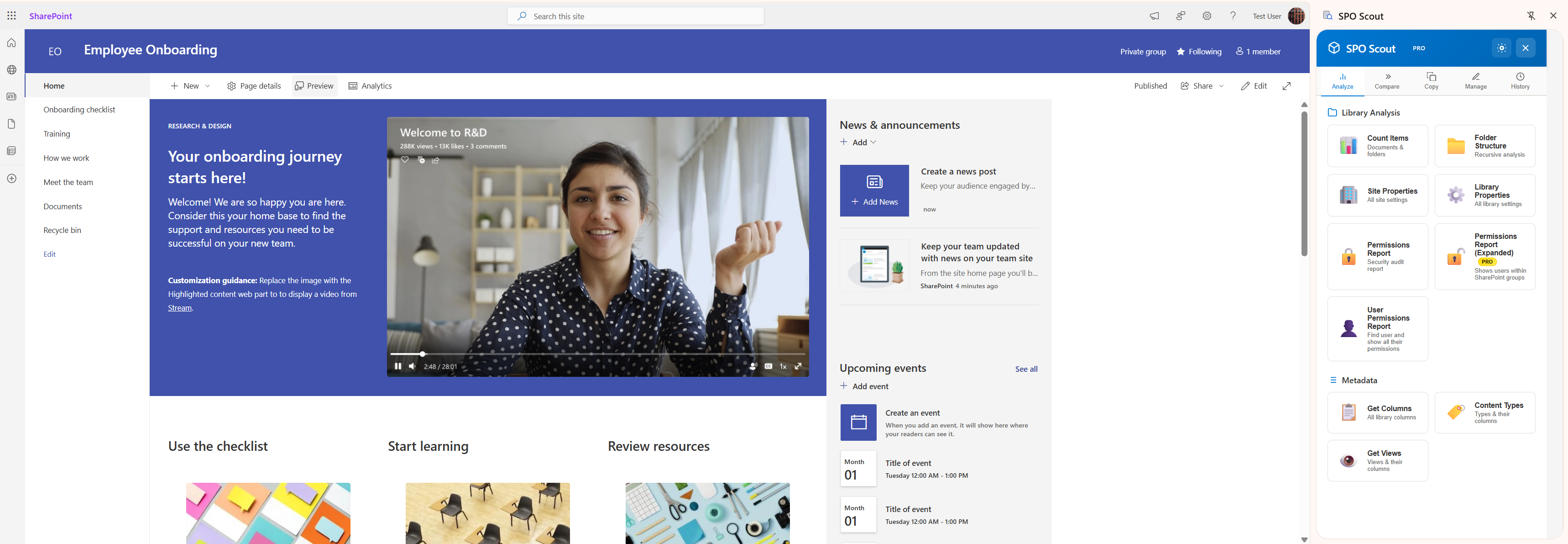Click the See all link for upcoming events
This screenshot has width=1568, height=544.
[1026, 369]
